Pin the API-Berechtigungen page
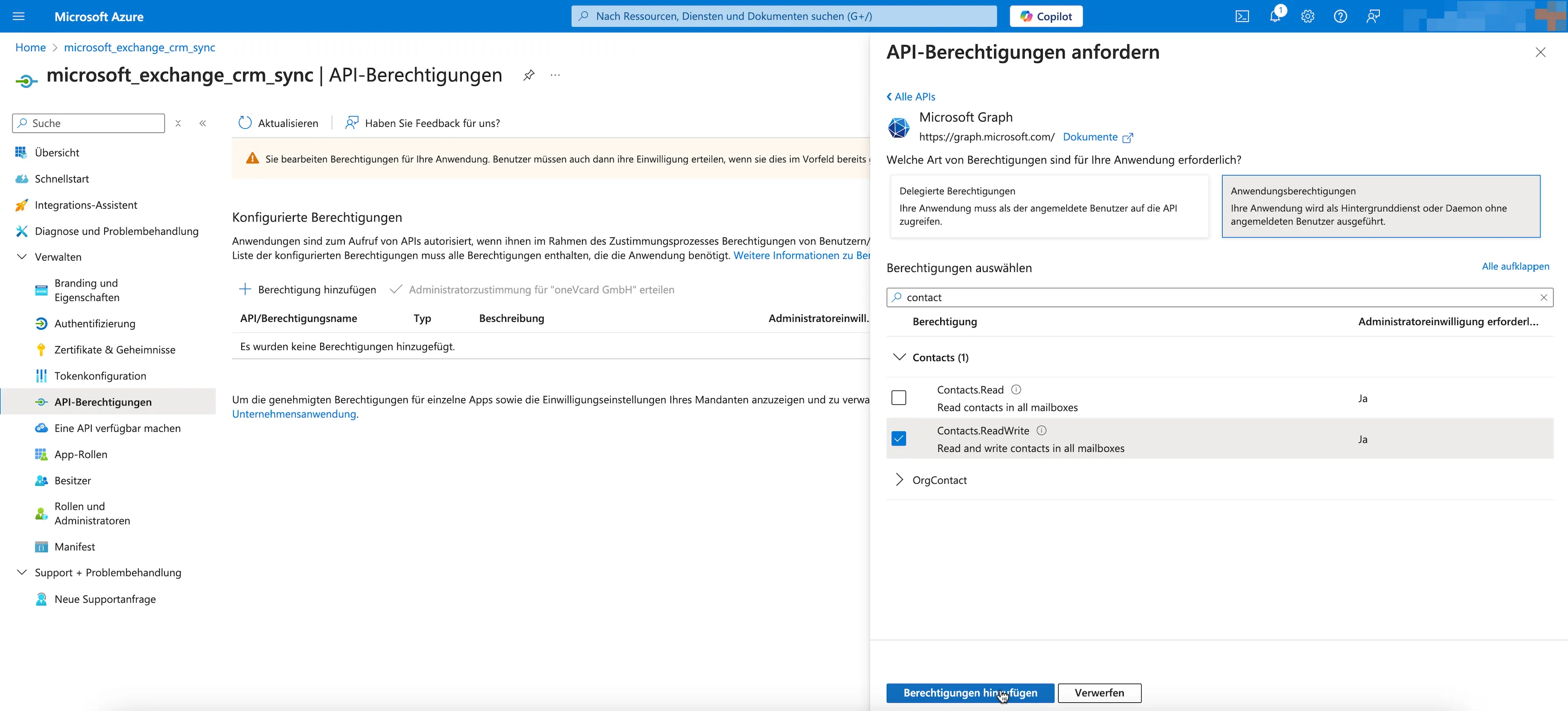 (528, 75)
